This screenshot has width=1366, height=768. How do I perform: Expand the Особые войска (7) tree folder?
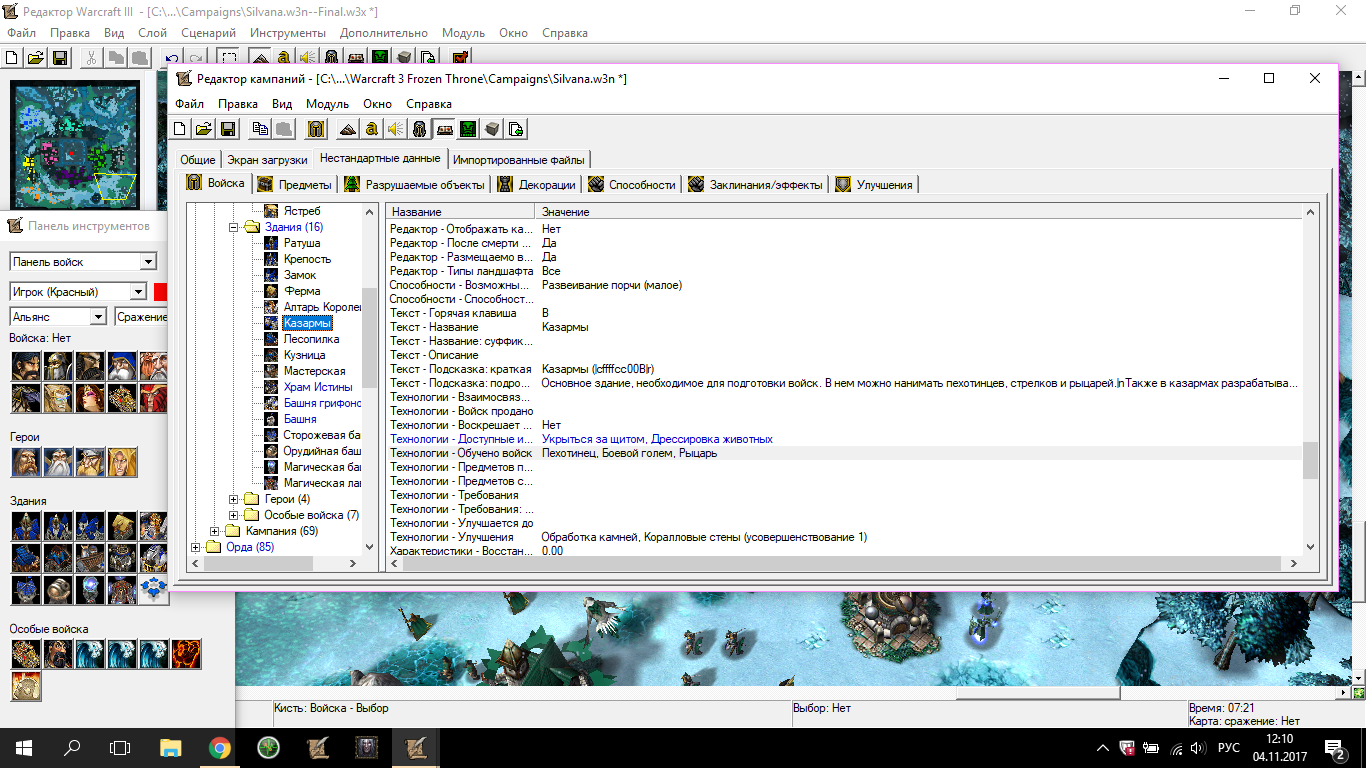pyautogui.click(x=234, y=515)
